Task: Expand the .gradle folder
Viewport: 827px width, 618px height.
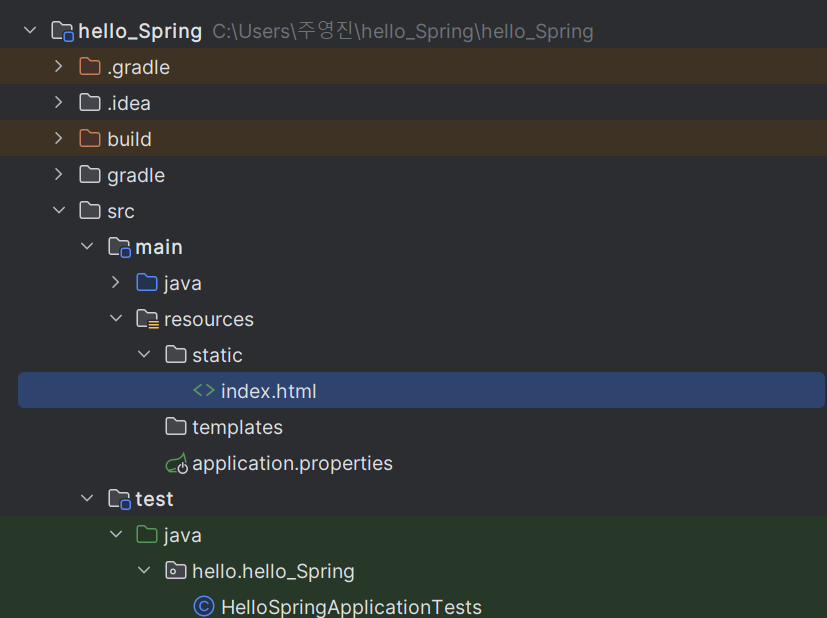Action: 59,67
